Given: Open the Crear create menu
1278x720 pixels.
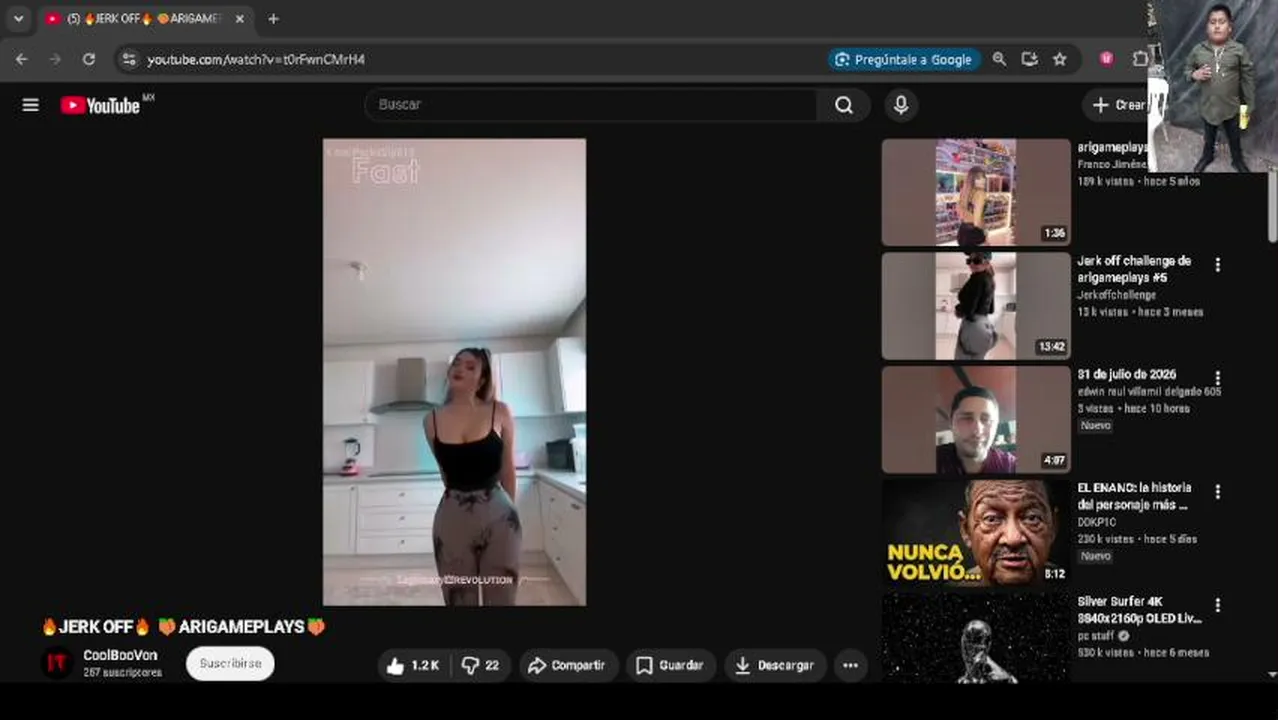Looking at the screenshot, I should 1117,105.
